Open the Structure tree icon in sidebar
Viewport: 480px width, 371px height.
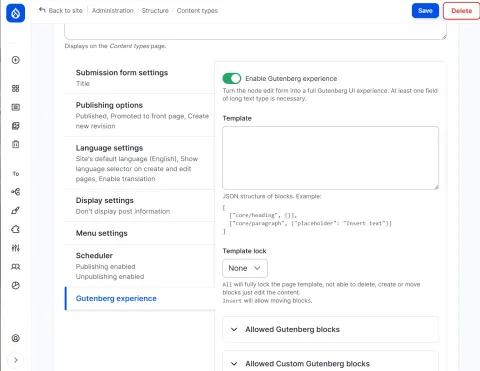[x=16, y=192]
